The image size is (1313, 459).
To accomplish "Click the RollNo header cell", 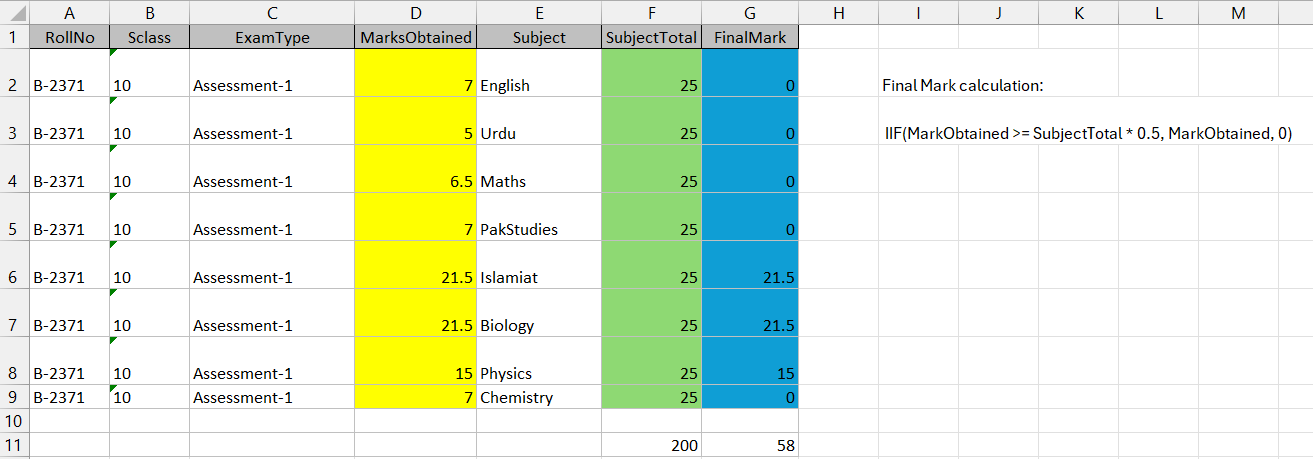I will pyautogui.click(x=69, y=38).
